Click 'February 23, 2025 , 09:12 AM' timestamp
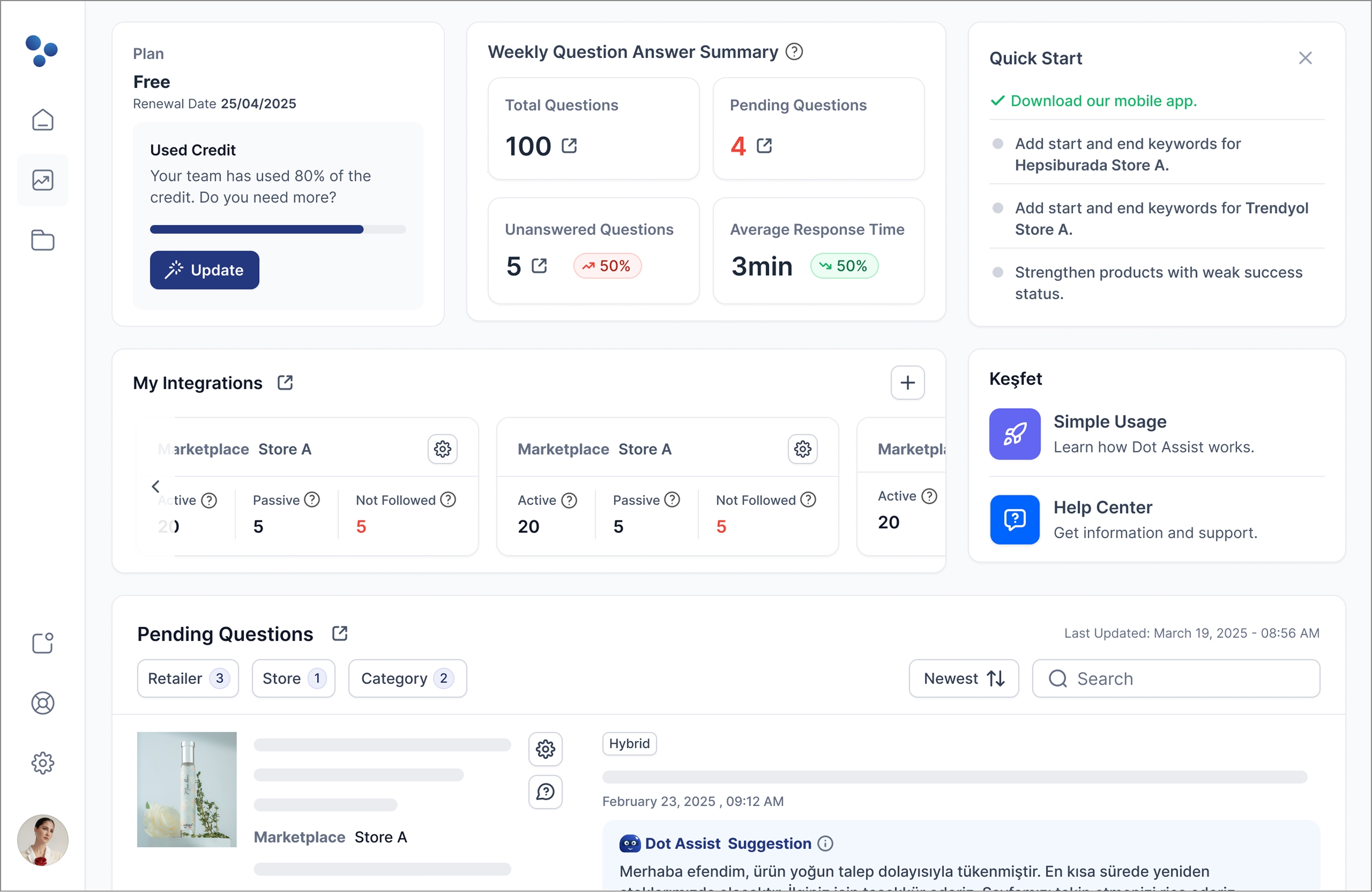The image size is (1372, 892). point(693,801)
